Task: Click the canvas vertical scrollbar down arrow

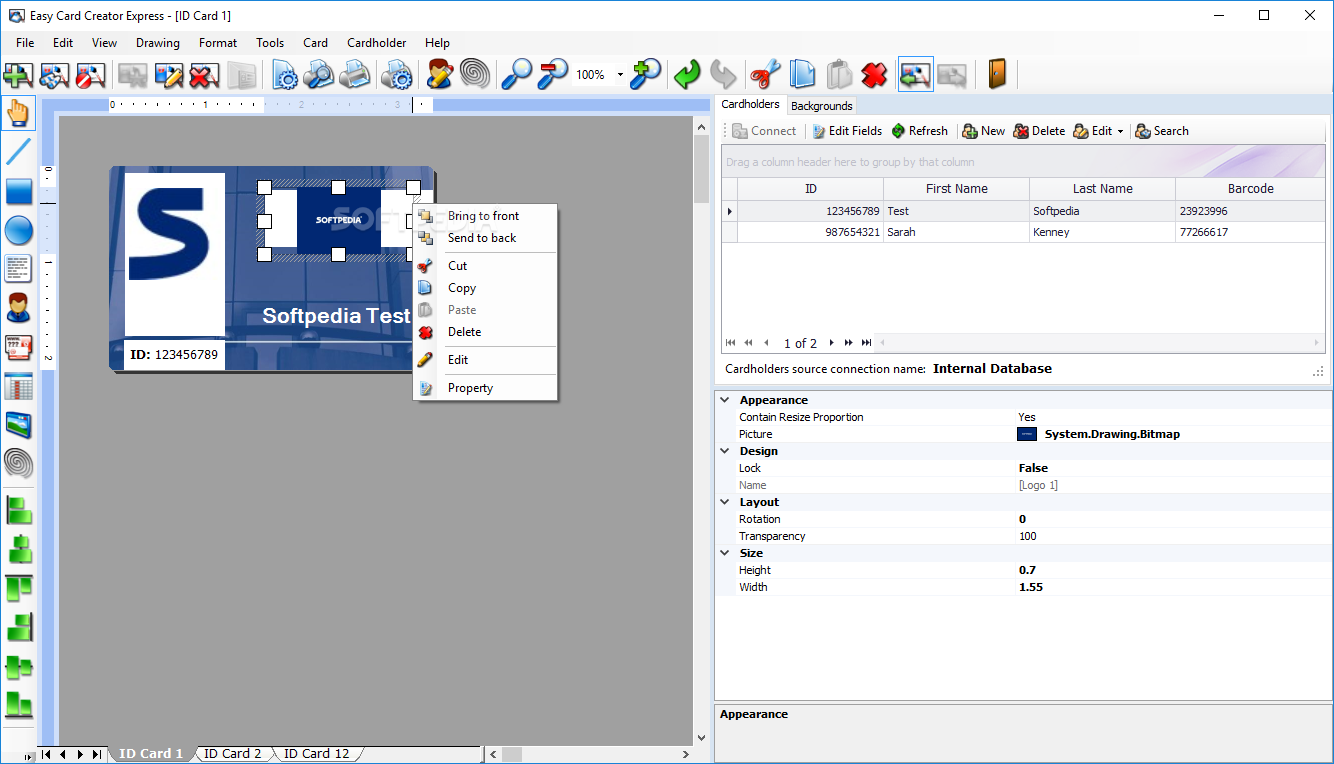Action: pos(701,737)
